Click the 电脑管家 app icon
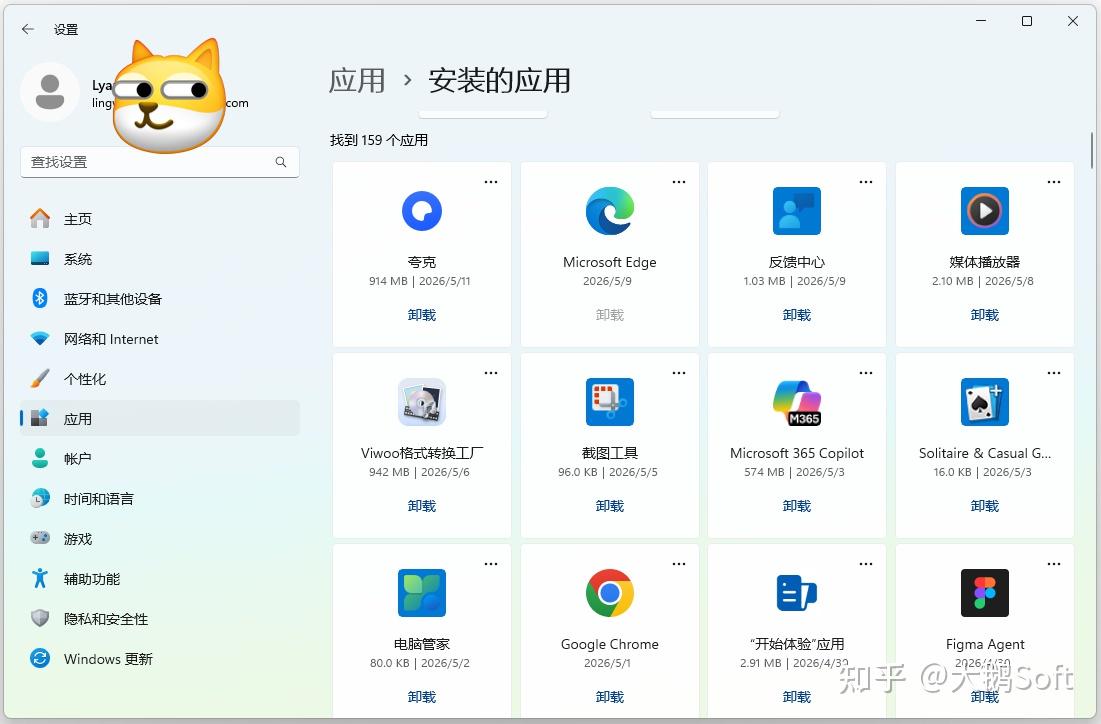The image size is (1101, 724). coord(421,593)
